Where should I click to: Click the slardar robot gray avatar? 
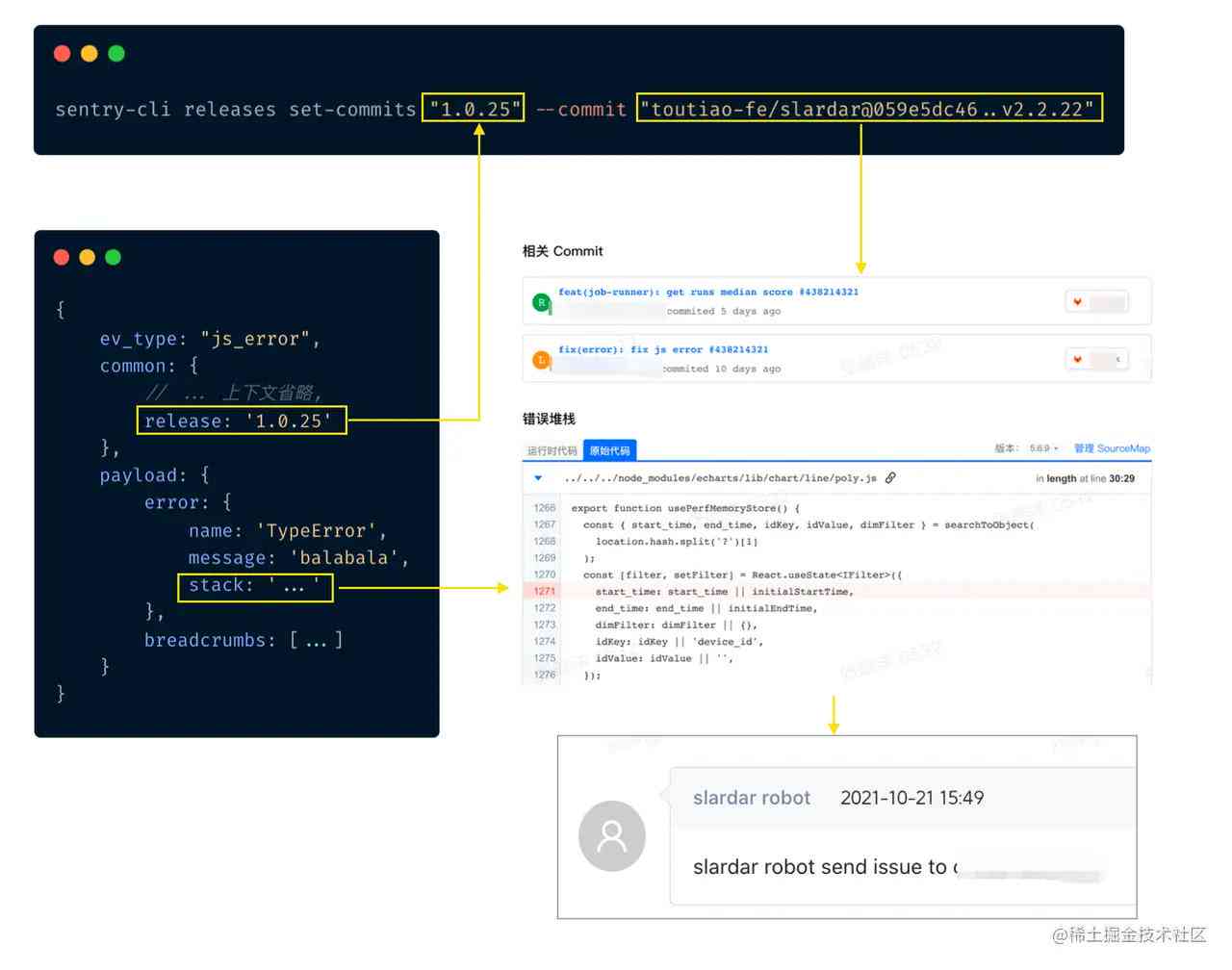coord(612,836)
